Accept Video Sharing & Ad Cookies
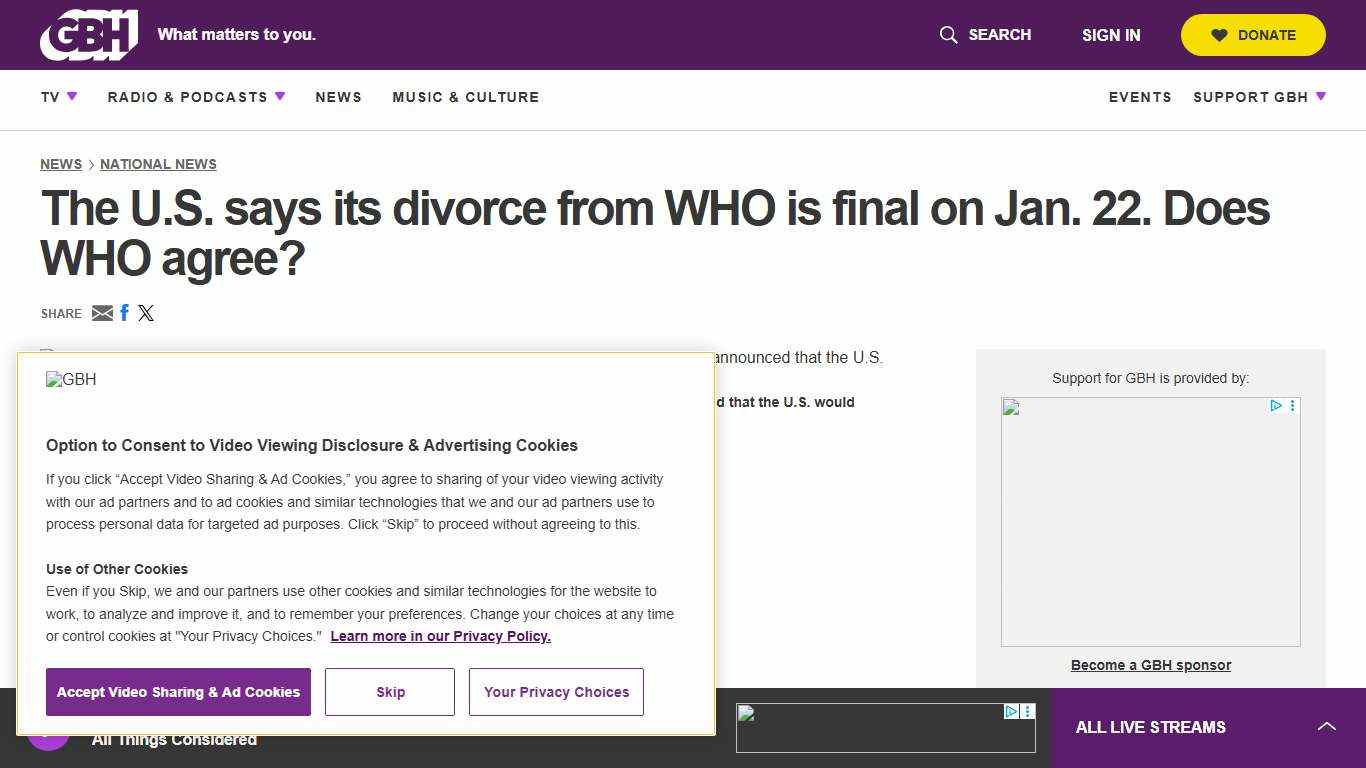Screen dimensions: 1366x768 coord(178,691)
